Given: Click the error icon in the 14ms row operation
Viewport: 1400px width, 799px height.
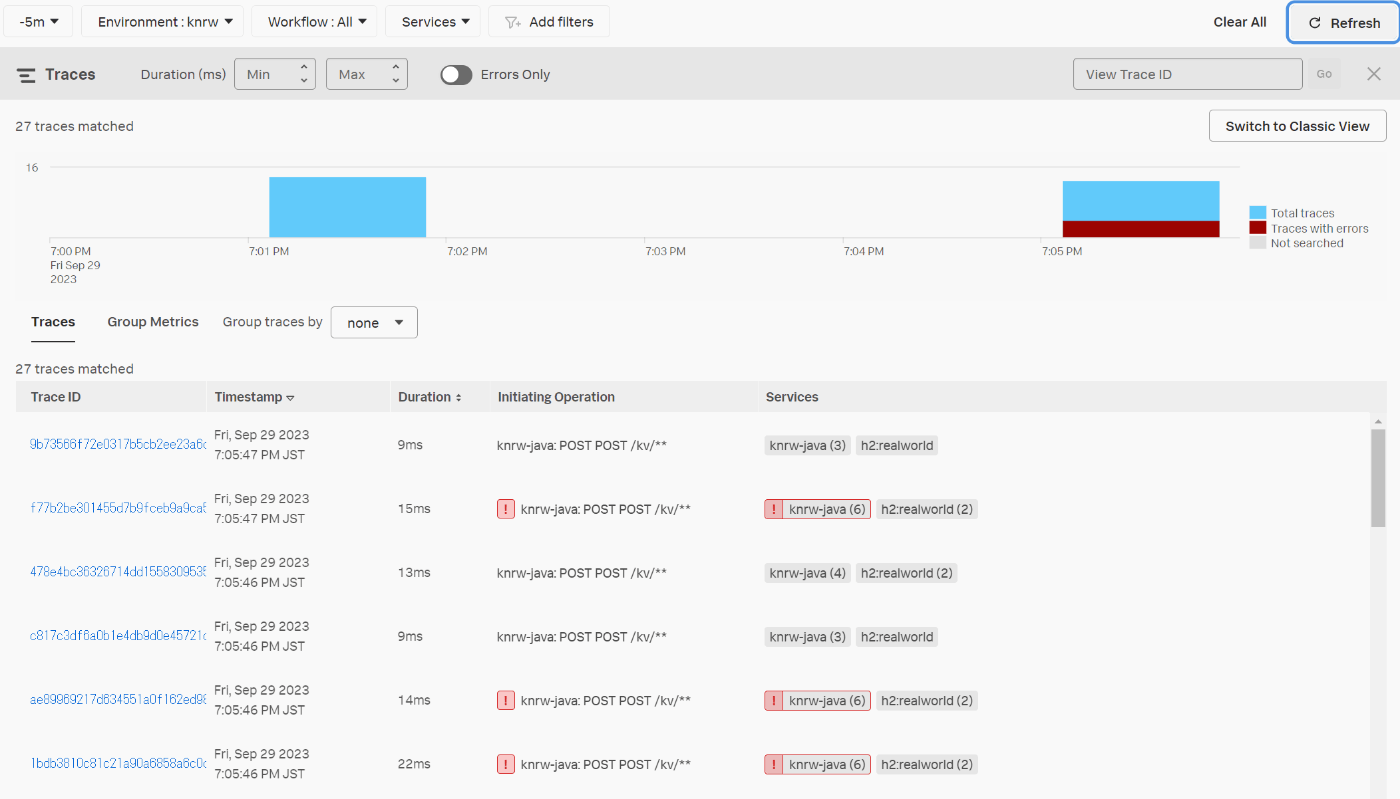Looking at the screenshot, I should click(506, 700).
